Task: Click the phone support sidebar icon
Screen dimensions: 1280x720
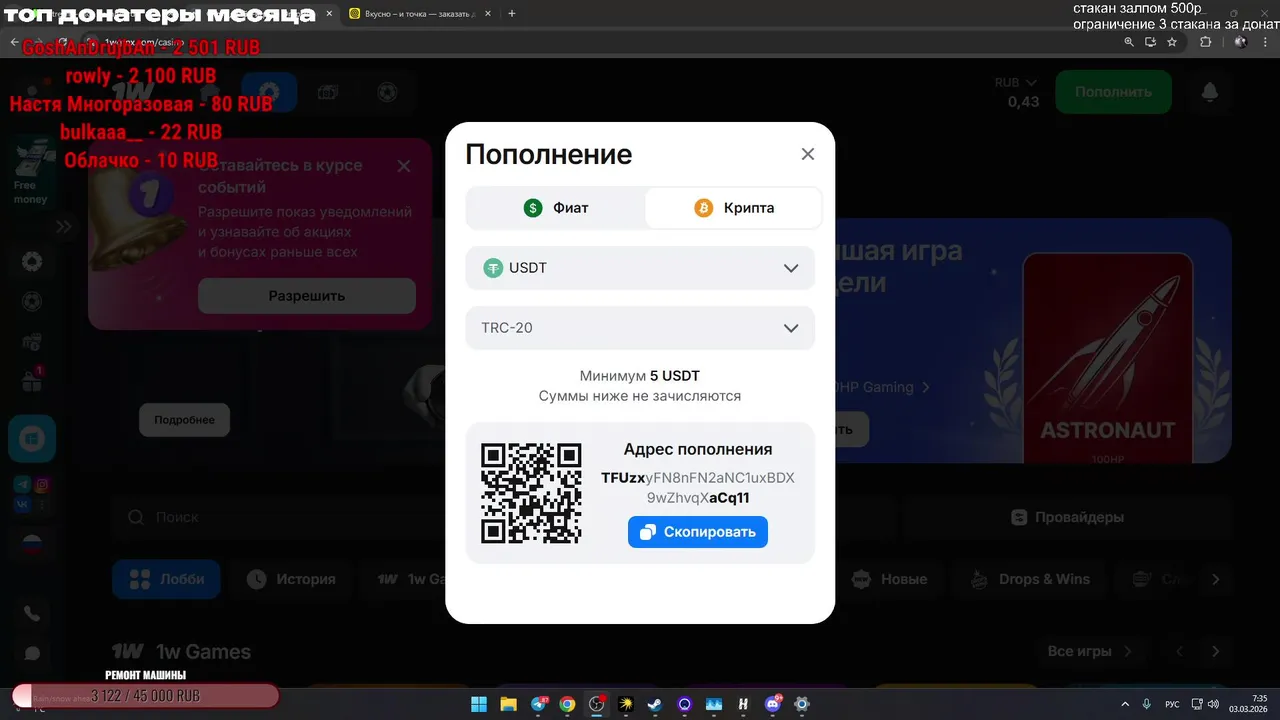Action: [32, 614]
